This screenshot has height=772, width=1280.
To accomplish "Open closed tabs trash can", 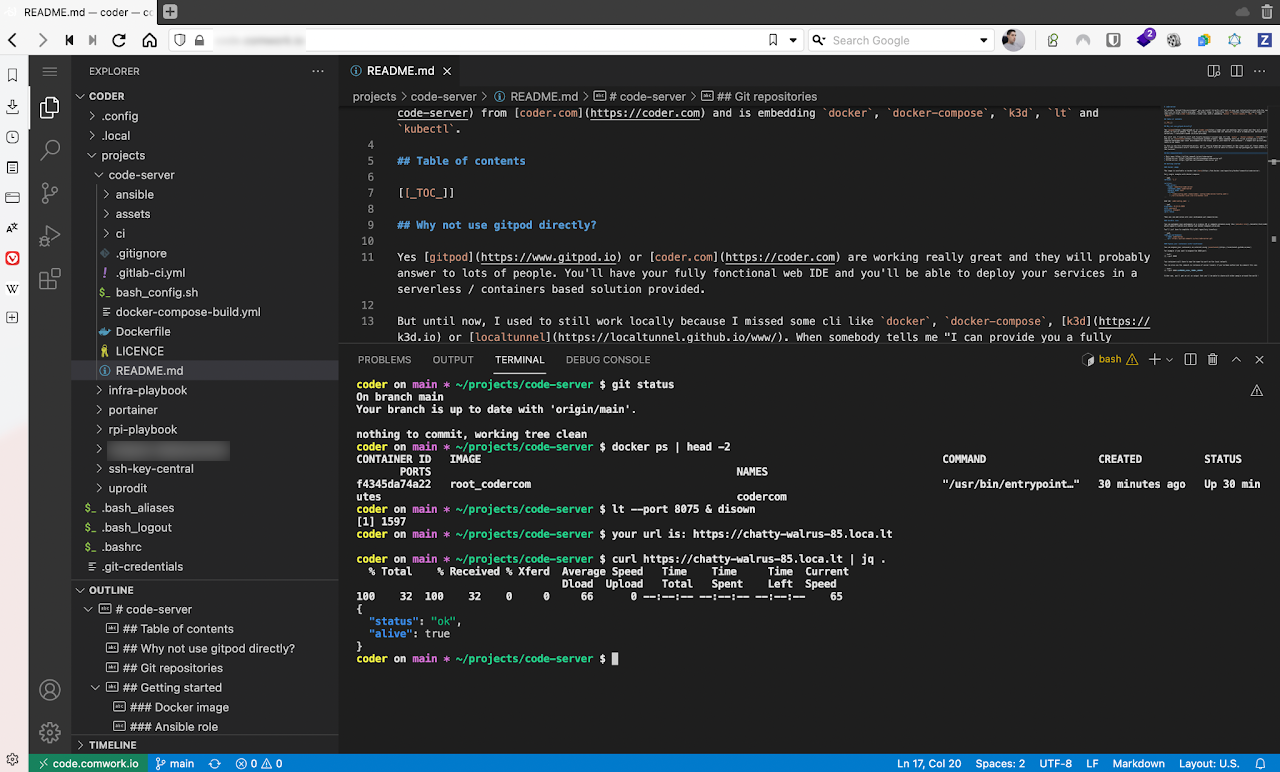I will pos(1266,12).
